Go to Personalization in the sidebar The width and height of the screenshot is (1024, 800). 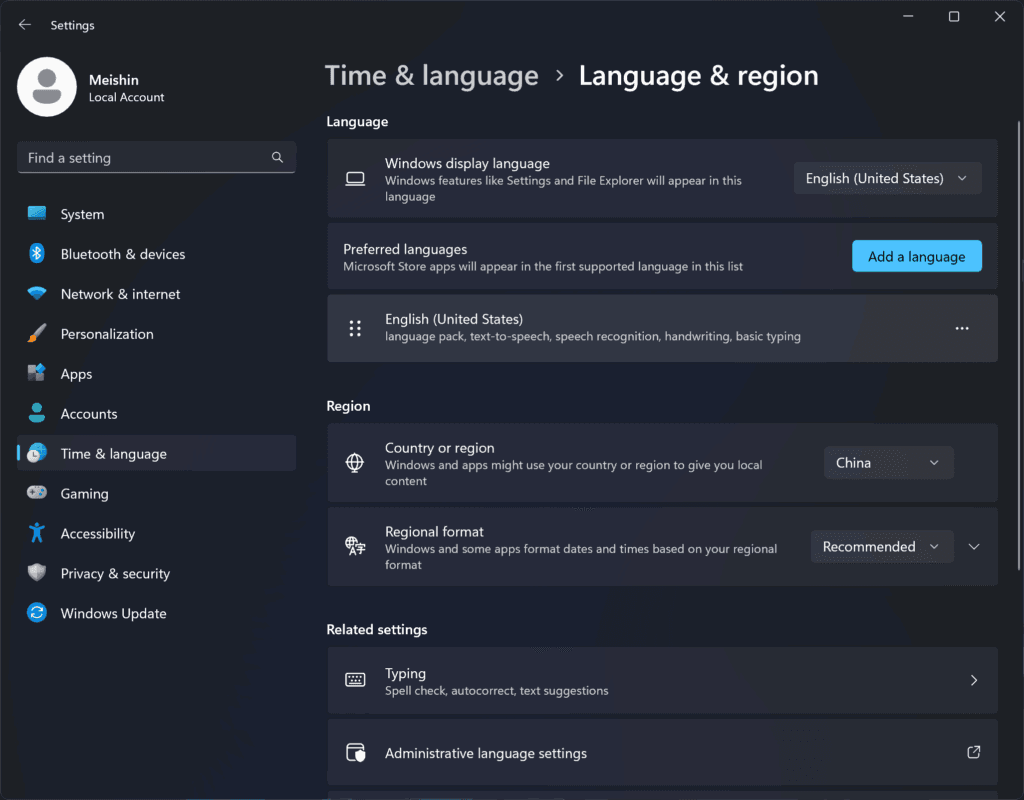tap(107, 334)
